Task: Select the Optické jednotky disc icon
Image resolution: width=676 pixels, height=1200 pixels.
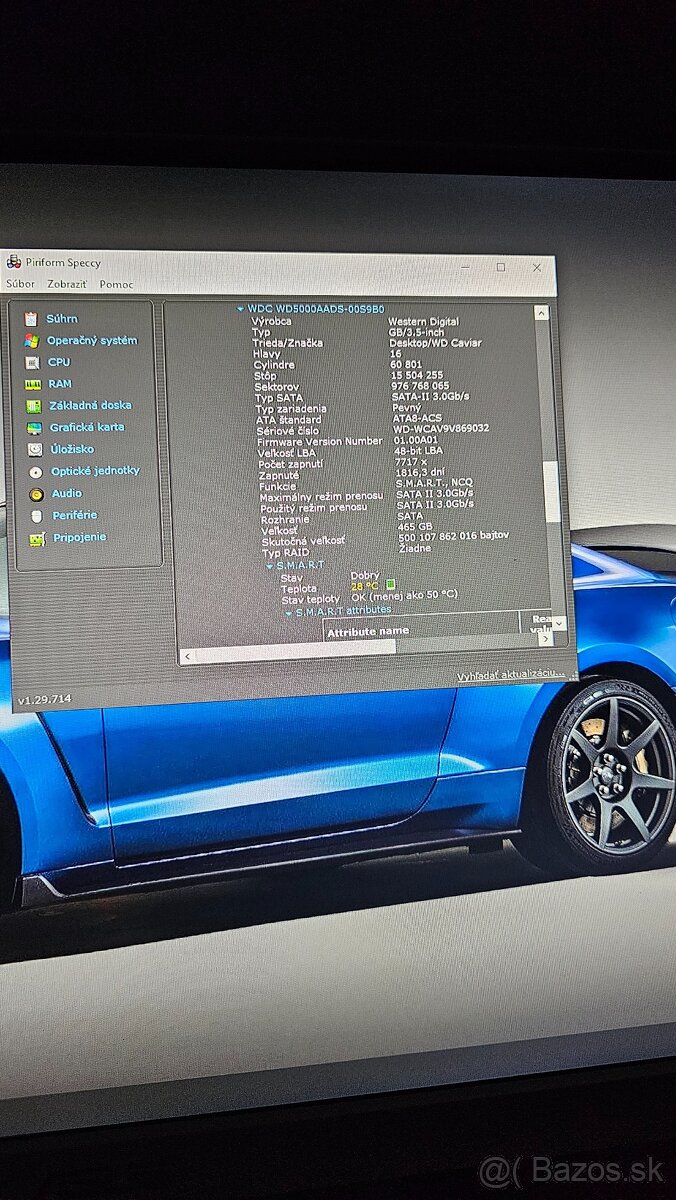Action: tap(36, 472)
